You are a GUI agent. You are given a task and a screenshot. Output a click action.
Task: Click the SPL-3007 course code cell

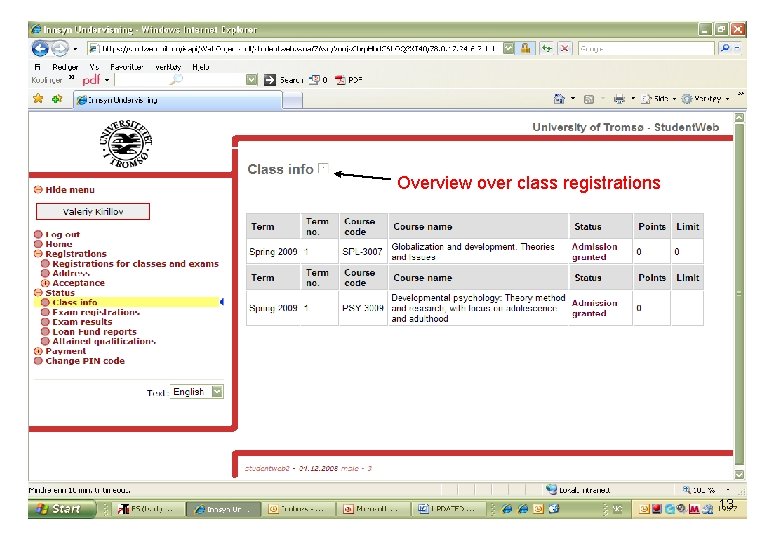[x=362, y=252]
